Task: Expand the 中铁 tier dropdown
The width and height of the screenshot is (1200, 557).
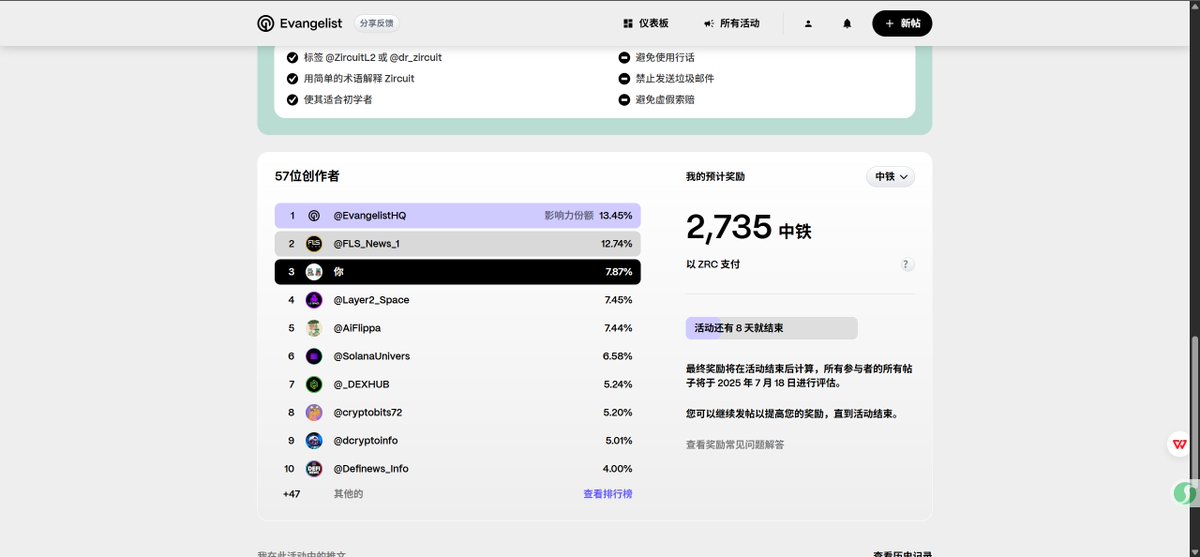Action: click(x=890, y=176)
